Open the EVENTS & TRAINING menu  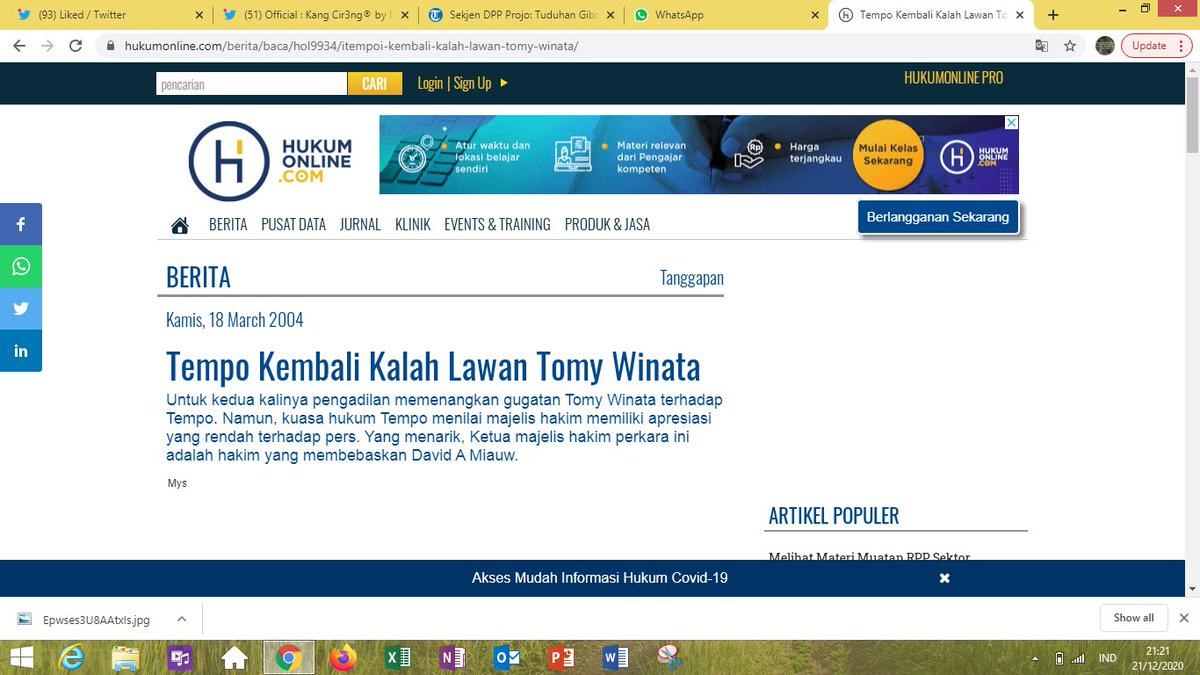click(x=497, y=225)
